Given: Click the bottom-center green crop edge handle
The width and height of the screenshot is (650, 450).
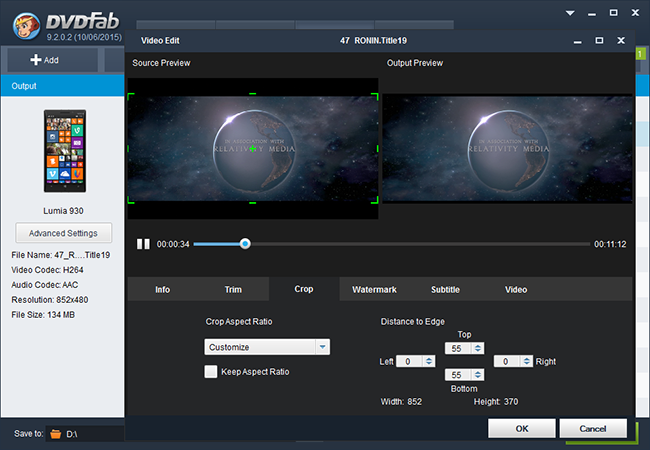Looking at the screenshot, I should [252, 203].
